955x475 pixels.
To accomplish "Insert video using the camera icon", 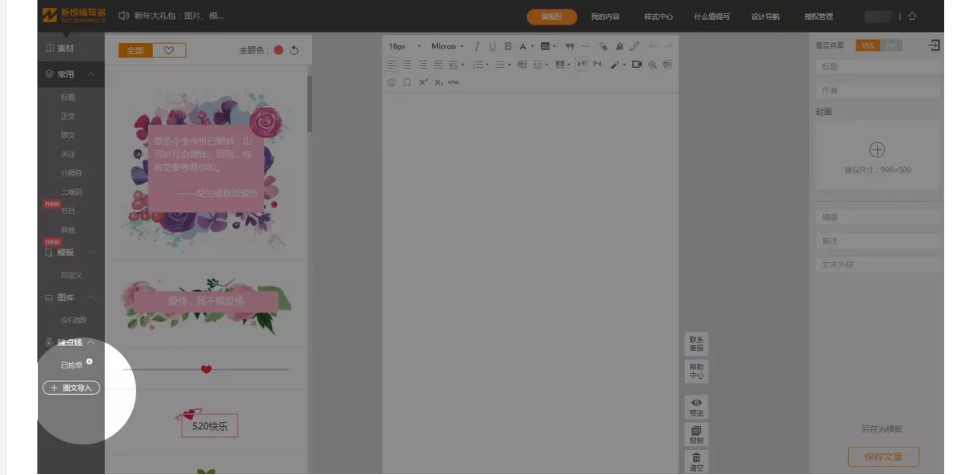I will [x=637, y=64].
